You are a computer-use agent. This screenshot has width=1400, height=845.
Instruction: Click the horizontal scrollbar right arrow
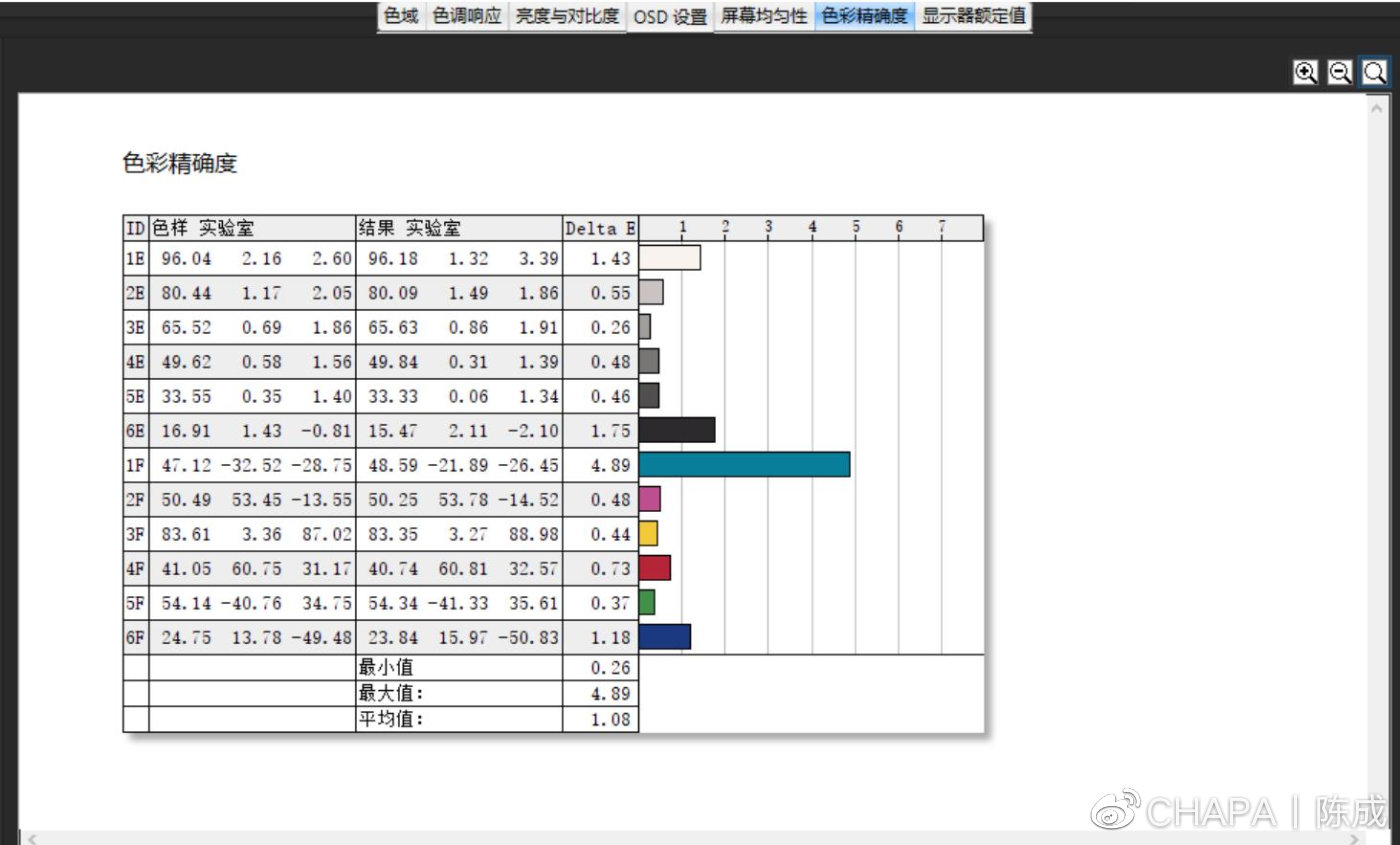tap(1355, 838)
